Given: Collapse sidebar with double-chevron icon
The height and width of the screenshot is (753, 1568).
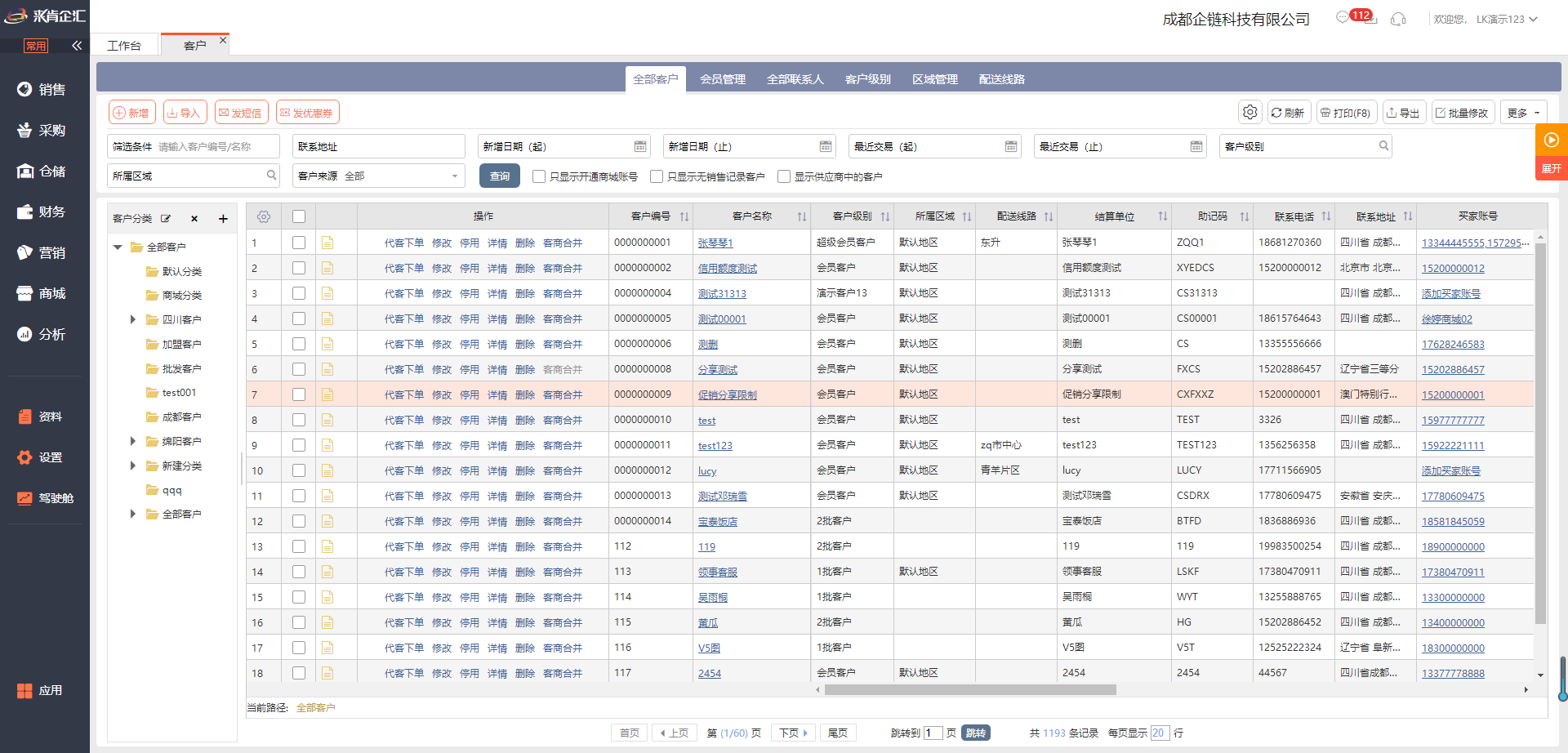Looking at the screenshot, I should tap(77, 46).
